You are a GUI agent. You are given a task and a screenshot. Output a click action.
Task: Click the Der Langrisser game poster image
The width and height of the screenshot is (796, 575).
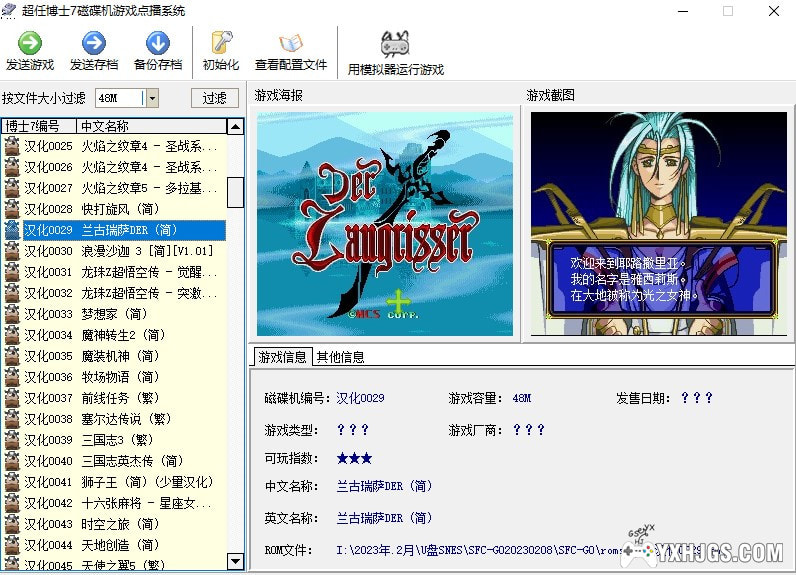385,224
